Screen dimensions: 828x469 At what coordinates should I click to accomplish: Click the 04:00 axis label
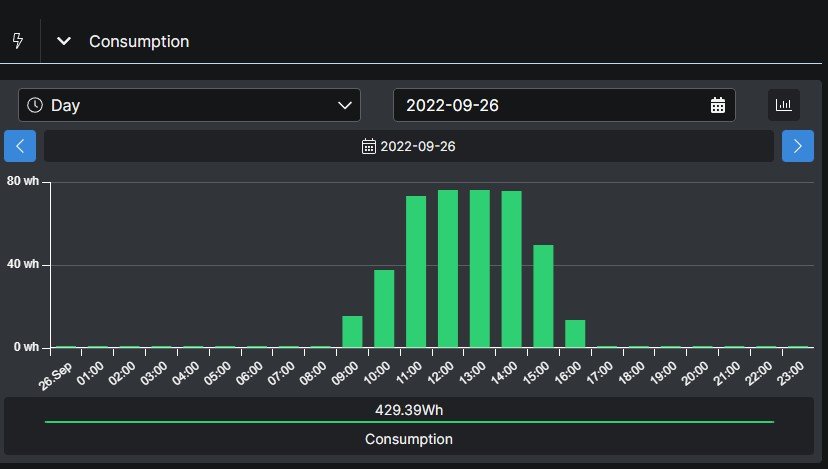tap(185, 373)
